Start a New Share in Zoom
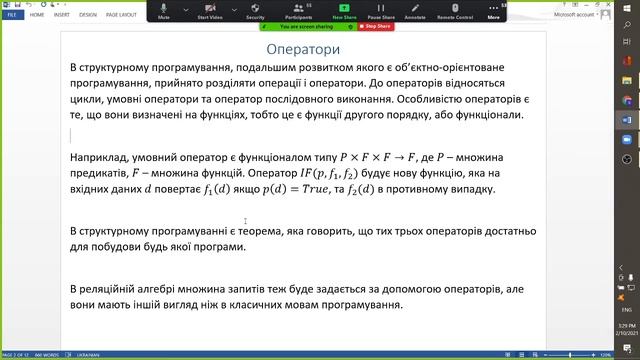This screenshot has height=360, width=640. 344,11
